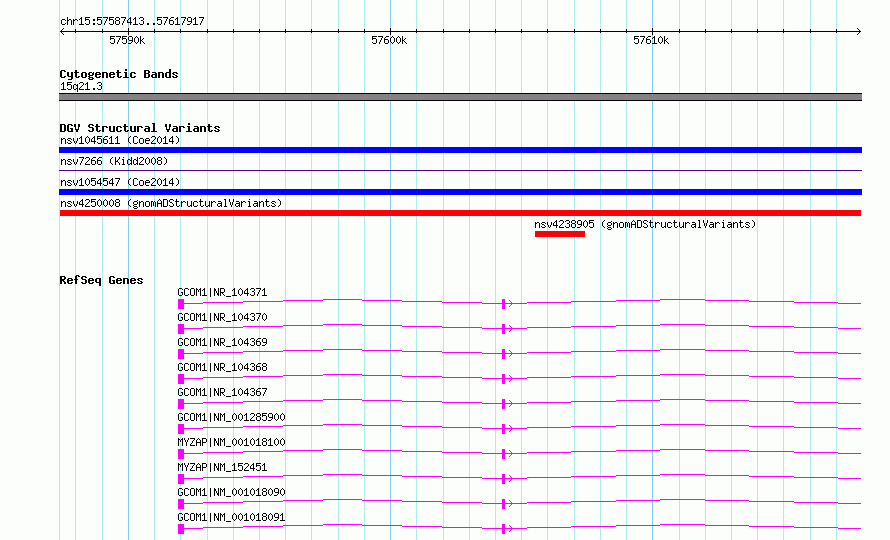Click the mid-gene exon arrow of GCOM1|NR_104370
The width and height of the screenshot is (890, 540).
coord(507,329)
